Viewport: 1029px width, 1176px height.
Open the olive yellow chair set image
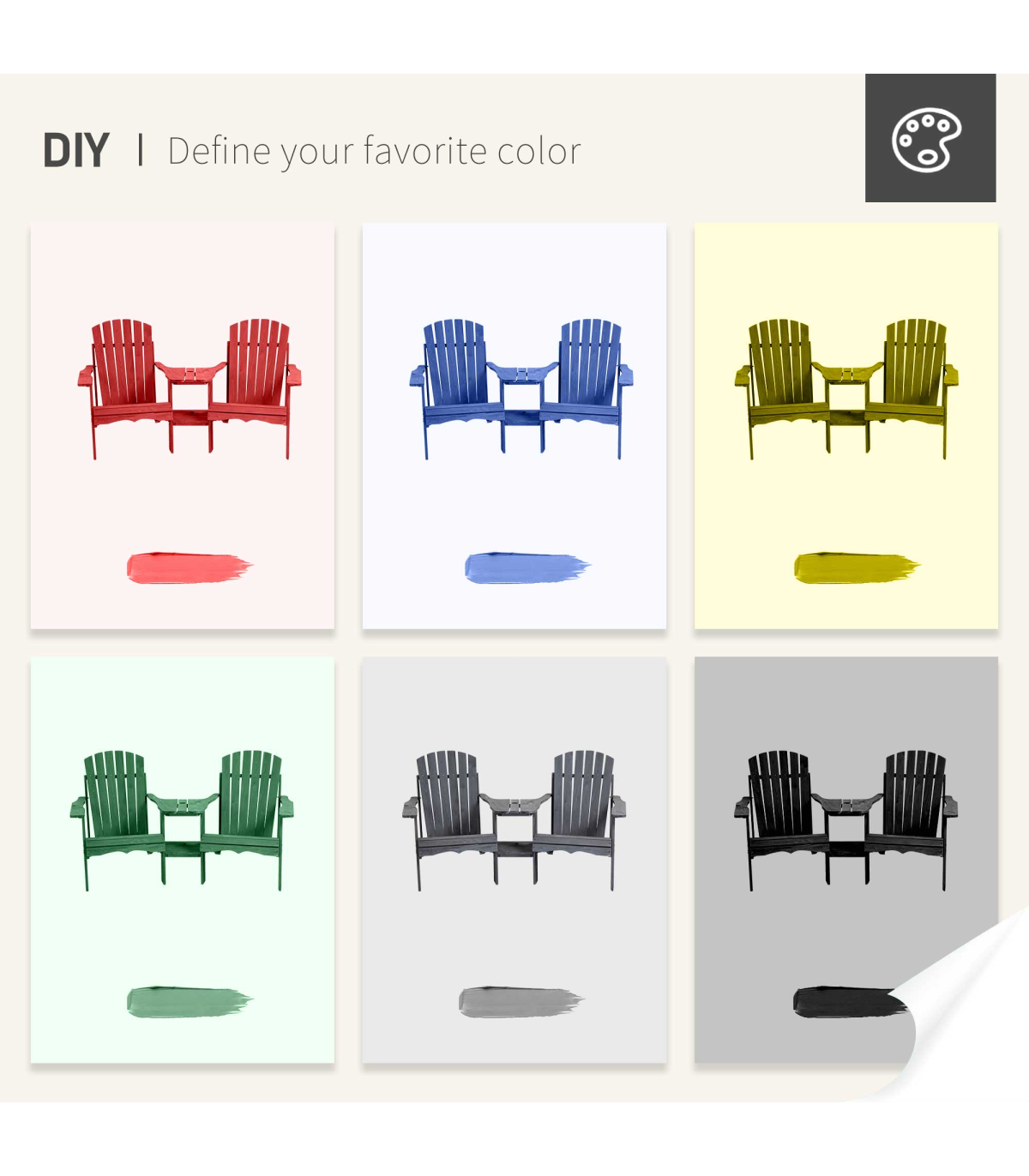pyautogui.click(x=846, y=389)
